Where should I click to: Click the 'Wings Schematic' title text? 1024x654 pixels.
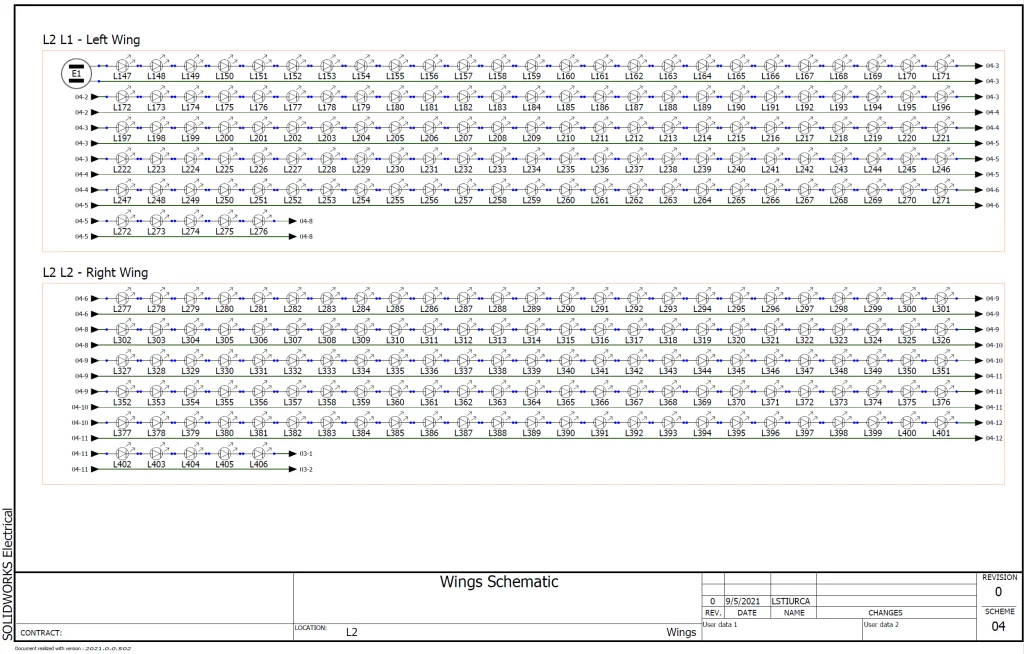pos(499,583)
